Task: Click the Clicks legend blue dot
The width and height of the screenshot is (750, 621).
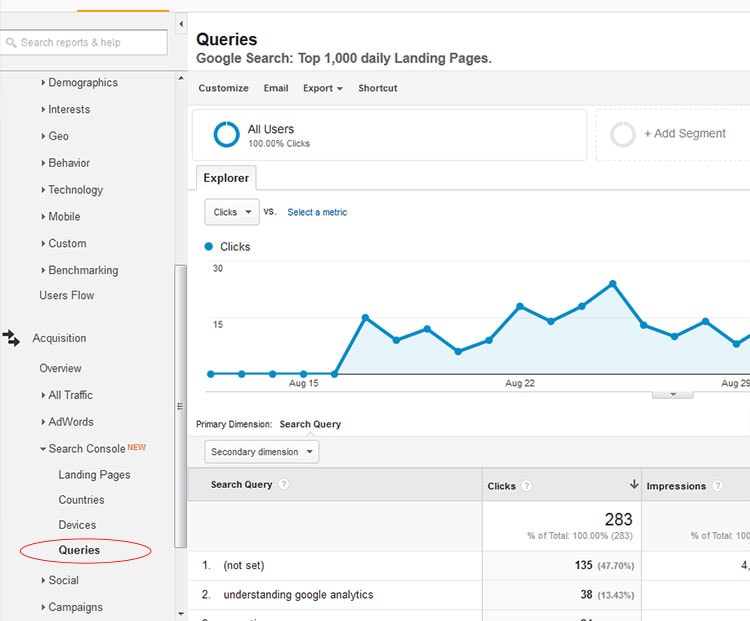Action: pos(209,246)
